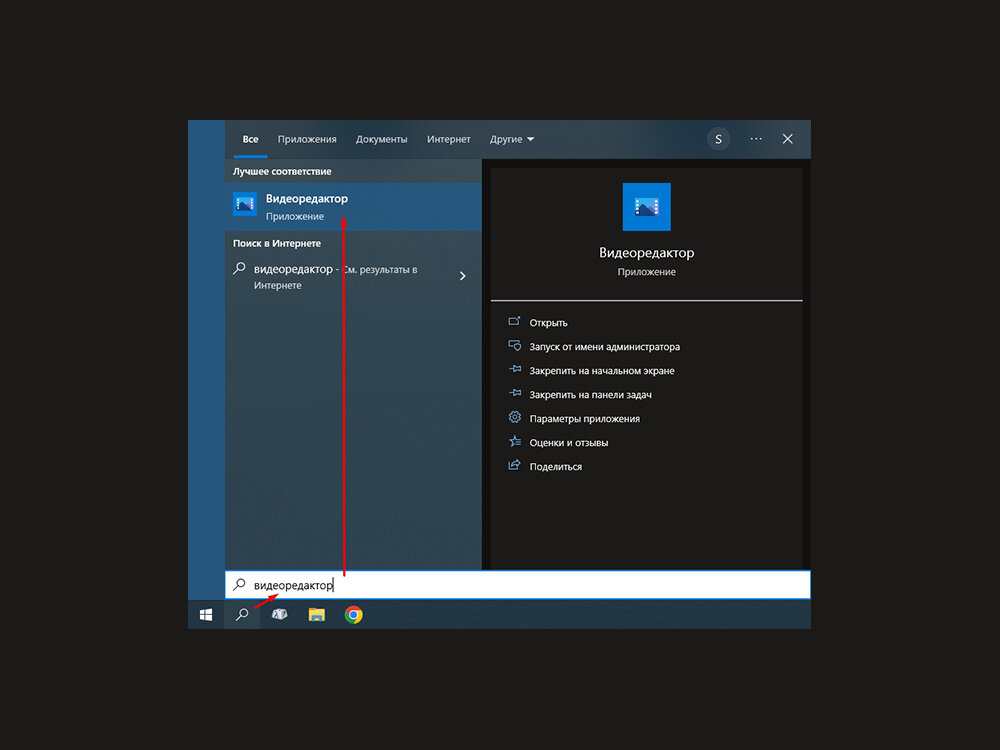Open the Task View taskbar icon
This screenshot has width=1000, height=750.
tap(279, 614)
